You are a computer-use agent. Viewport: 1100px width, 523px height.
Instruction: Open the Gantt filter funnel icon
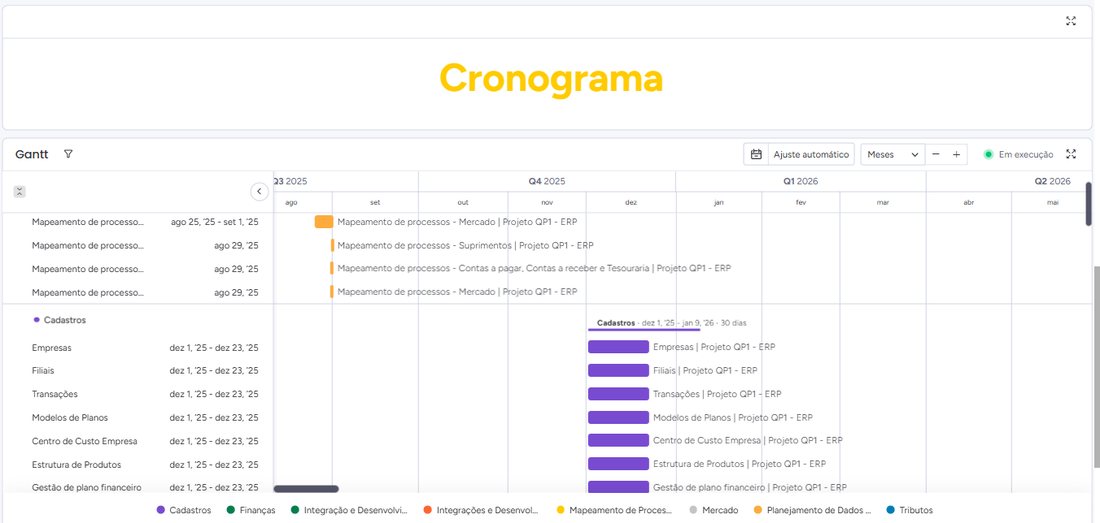click(x=68, y=154)
